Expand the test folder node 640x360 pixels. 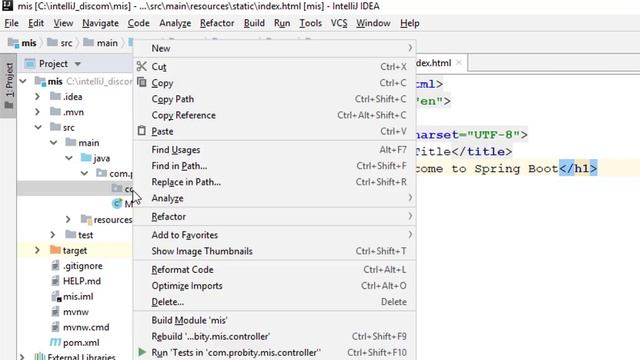tap(53, 234)
